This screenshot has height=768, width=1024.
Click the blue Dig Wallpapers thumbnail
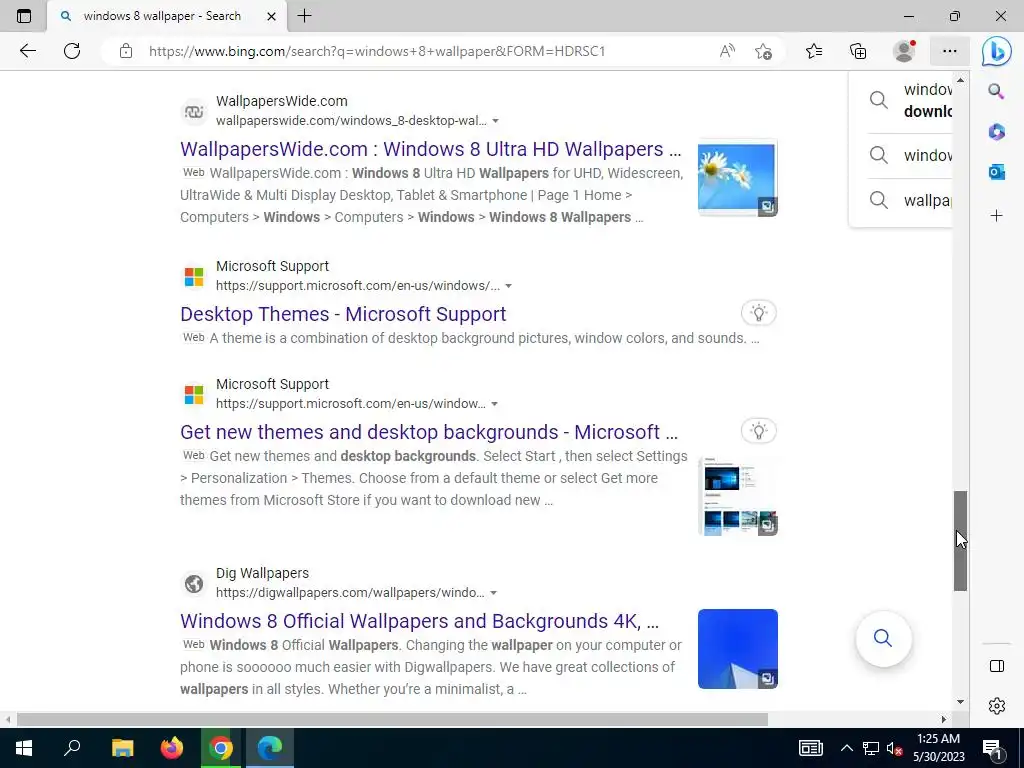coord(737,649)
